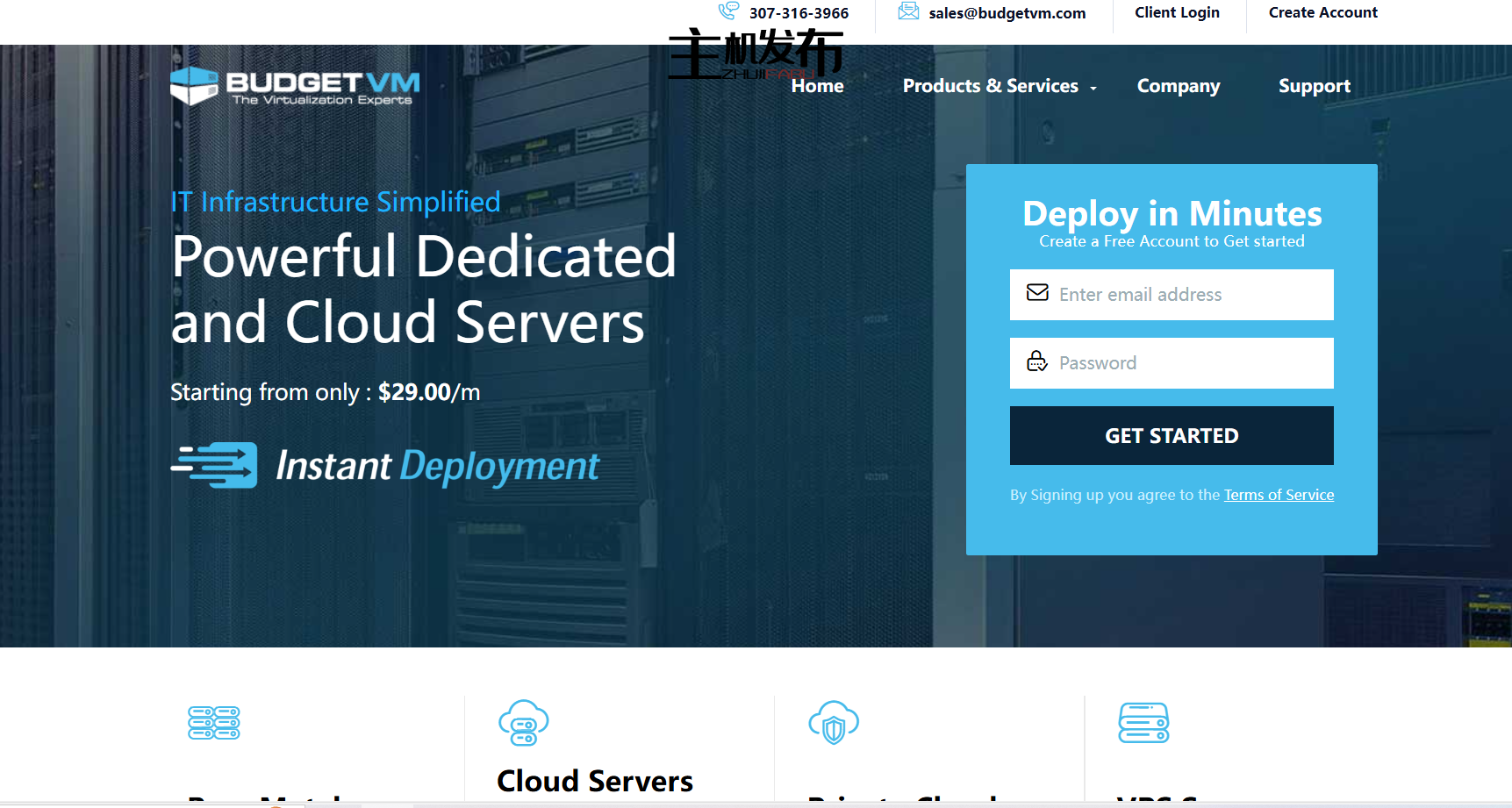Screen dimensions: 1512x808
Task: Open the Products & Services menu
Action: (x=990, y=86)
